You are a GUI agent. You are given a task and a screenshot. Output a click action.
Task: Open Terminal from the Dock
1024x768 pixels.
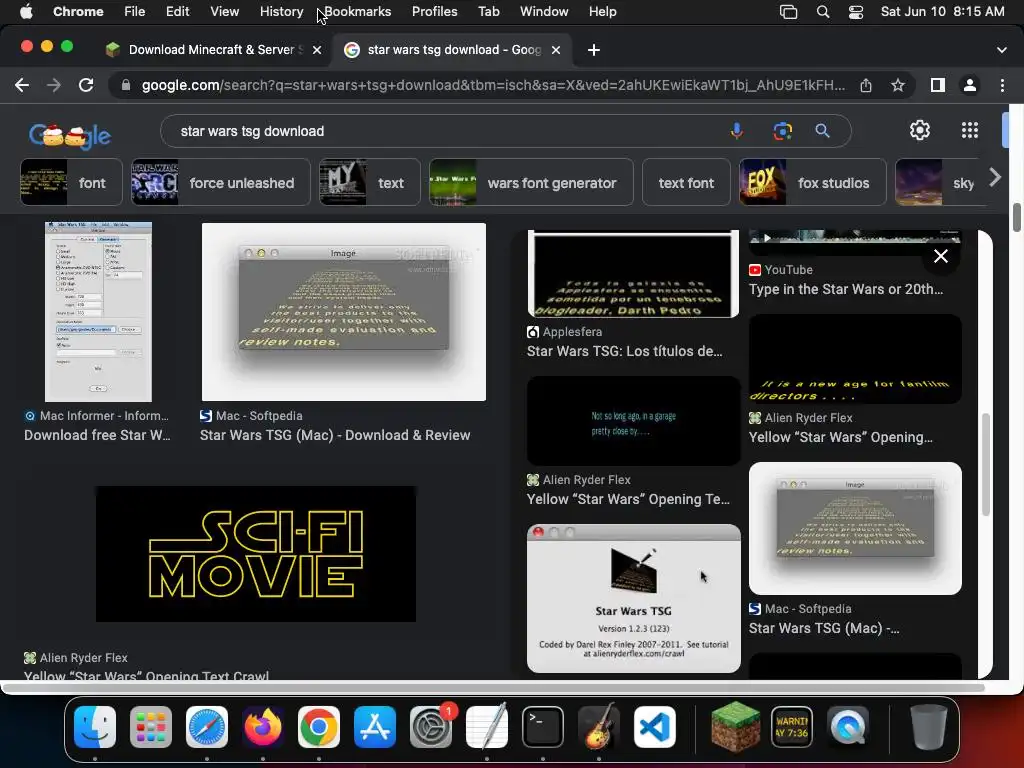[x=543, y=727]
